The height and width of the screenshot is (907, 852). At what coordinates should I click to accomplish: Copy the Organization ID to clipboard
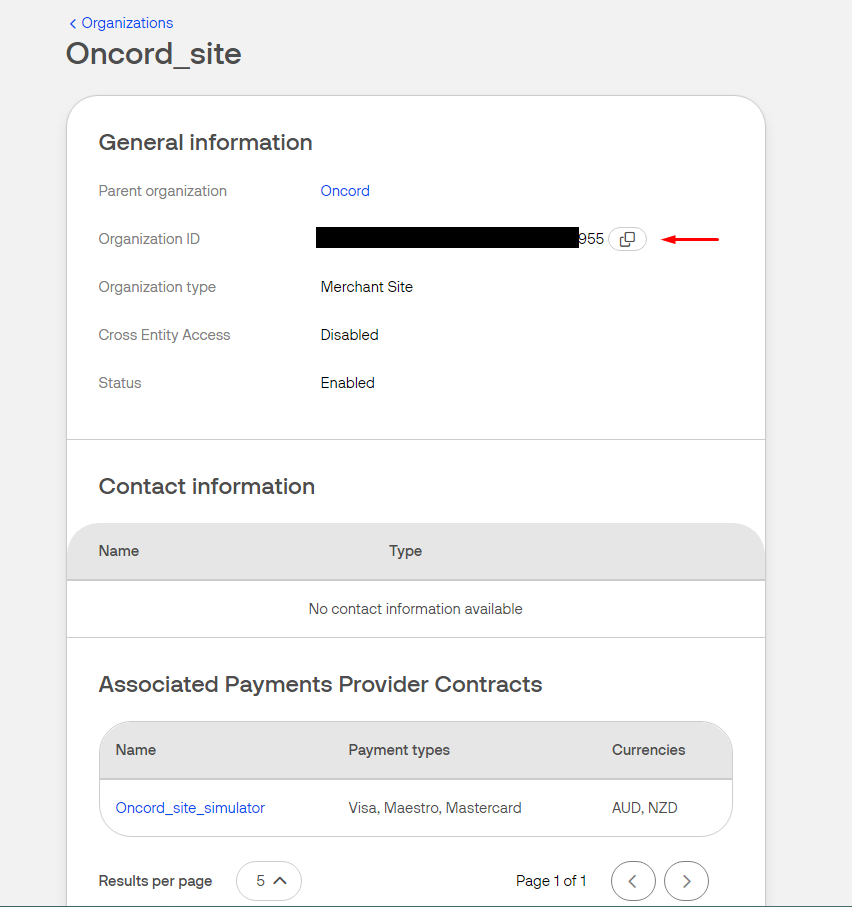point(627,239)
